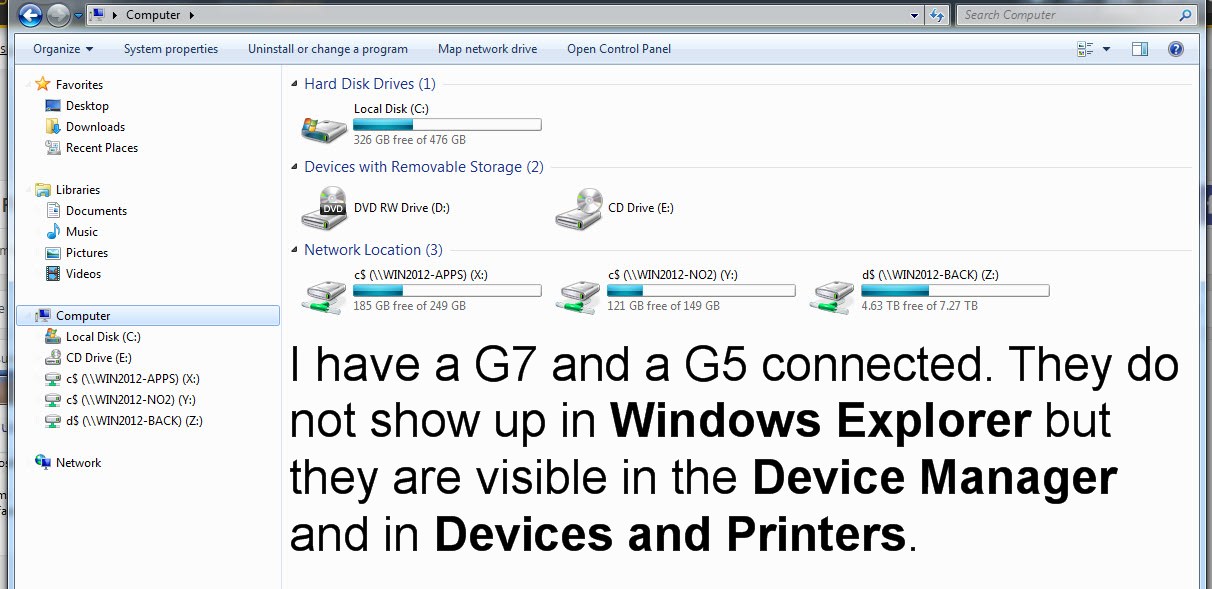Select WIN2012-BACK (Z:) in navigation pane
The image size is (1212, 589).
134,421
